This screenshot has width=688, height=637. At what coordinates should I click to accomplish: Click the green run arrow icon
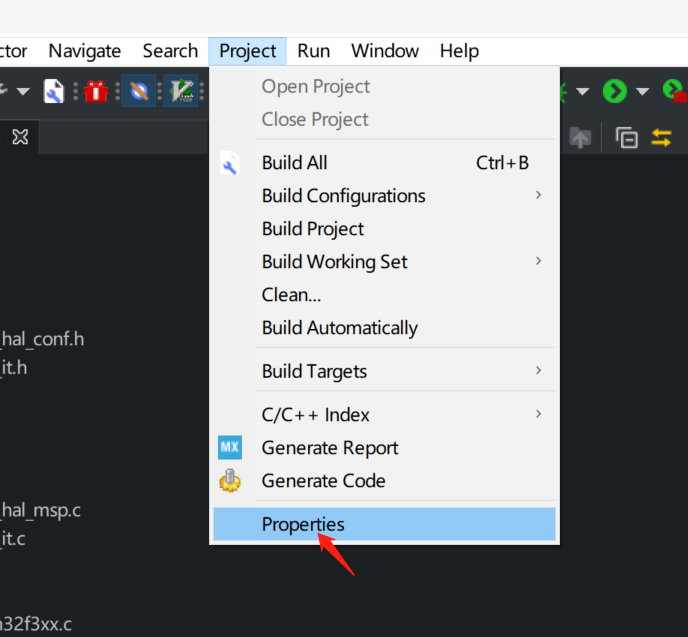[615, 91]
